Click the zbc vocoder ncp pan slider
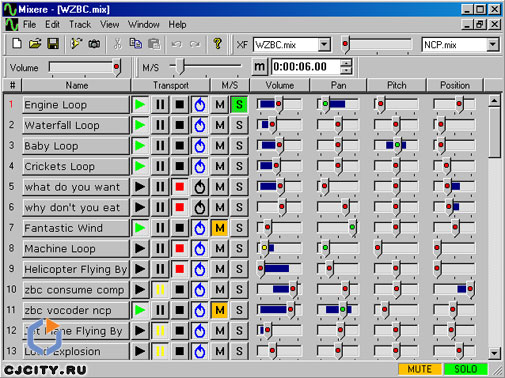Viewport: 505px width, 378px height. 338,310
